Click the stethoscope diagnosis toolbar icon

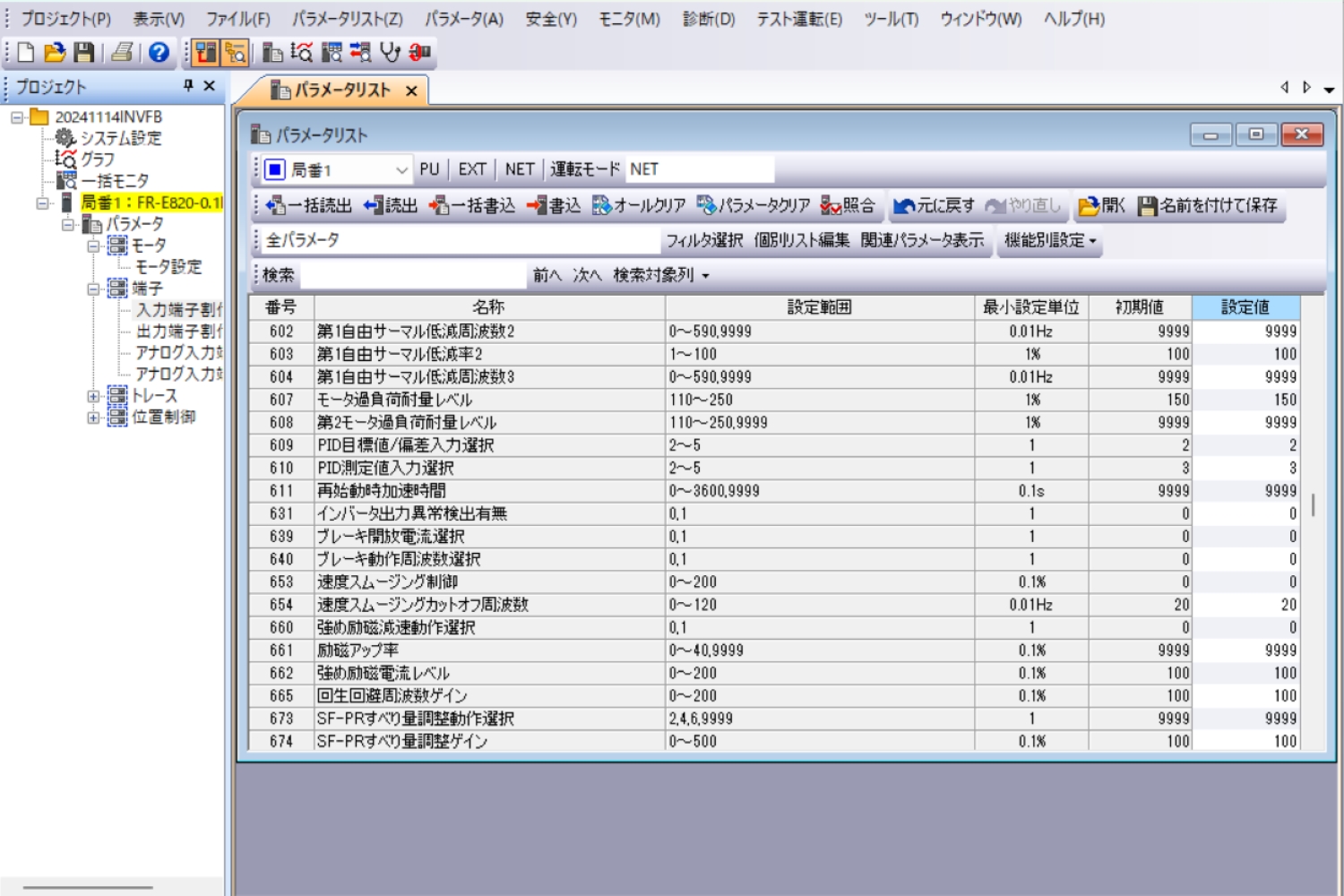[x=390, y=53]
